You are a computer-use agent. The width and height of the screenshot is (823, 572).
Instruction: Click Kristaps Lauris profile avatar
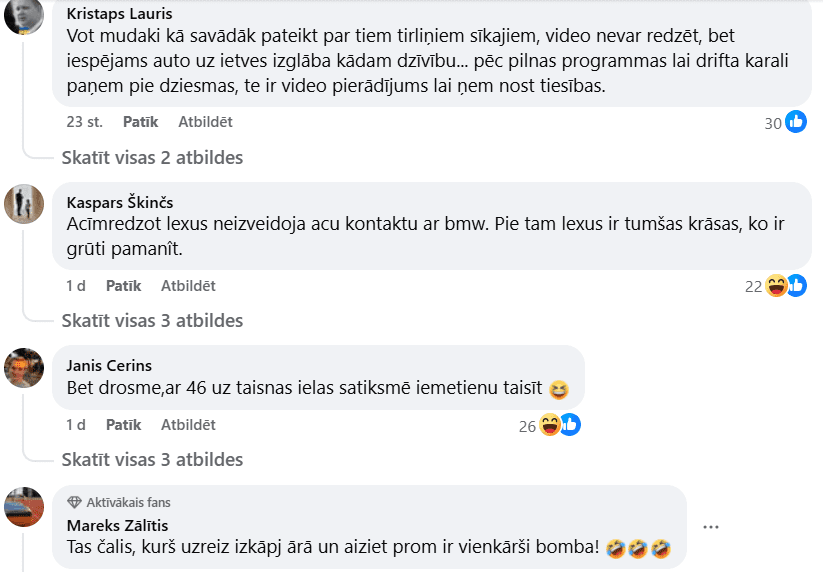click(x=23, y=14)
